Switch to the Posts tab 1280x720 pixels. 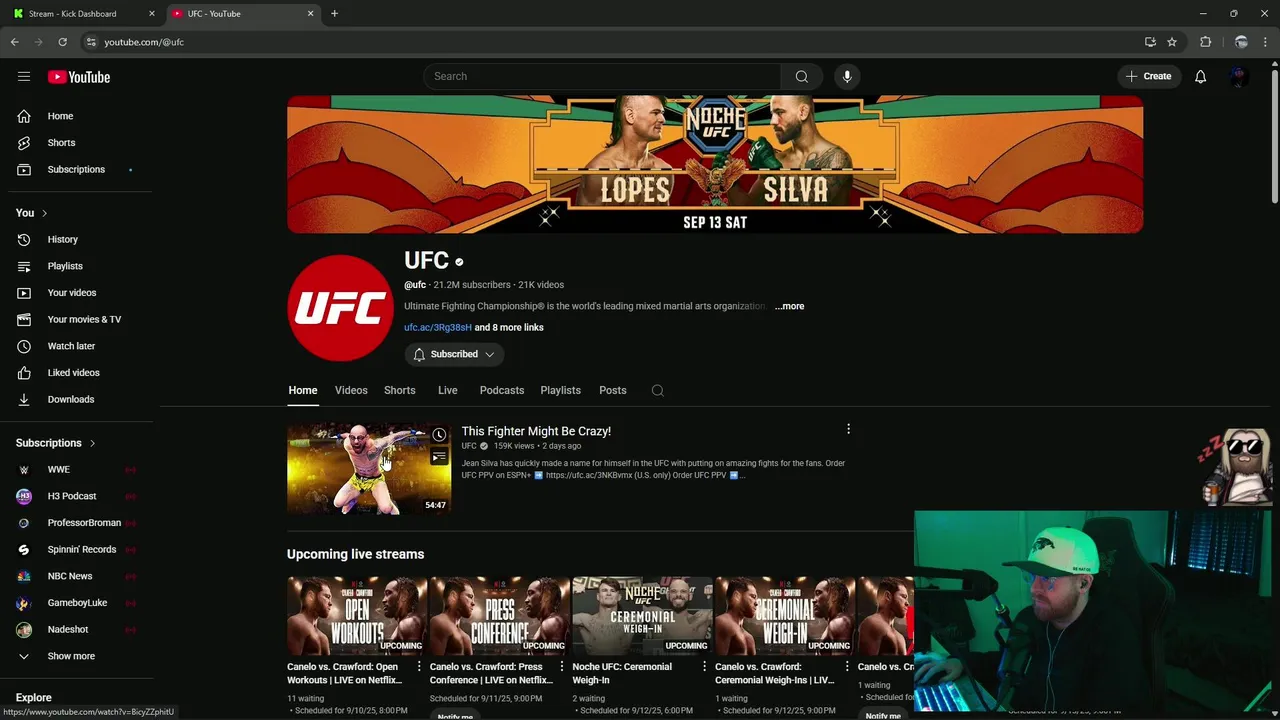613,390
